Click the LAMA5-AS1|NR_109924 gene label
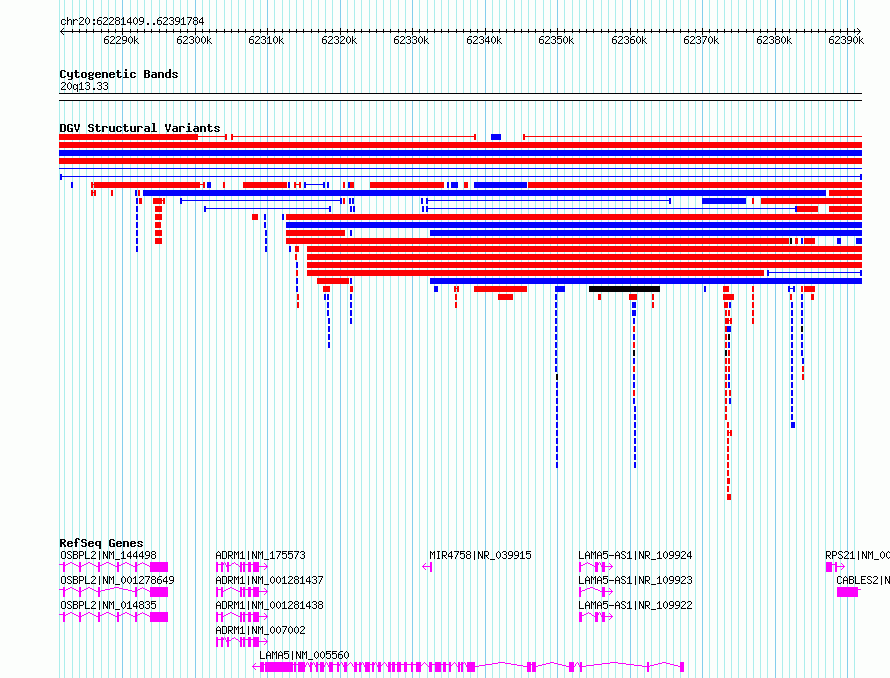 (x=635, y=555)
